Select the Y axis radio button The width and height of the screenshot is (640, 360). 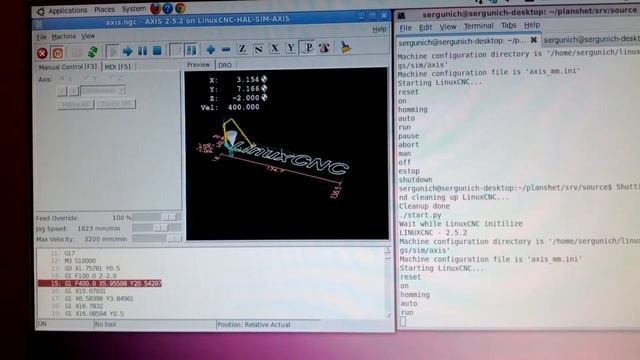click(x=90, y=78)
